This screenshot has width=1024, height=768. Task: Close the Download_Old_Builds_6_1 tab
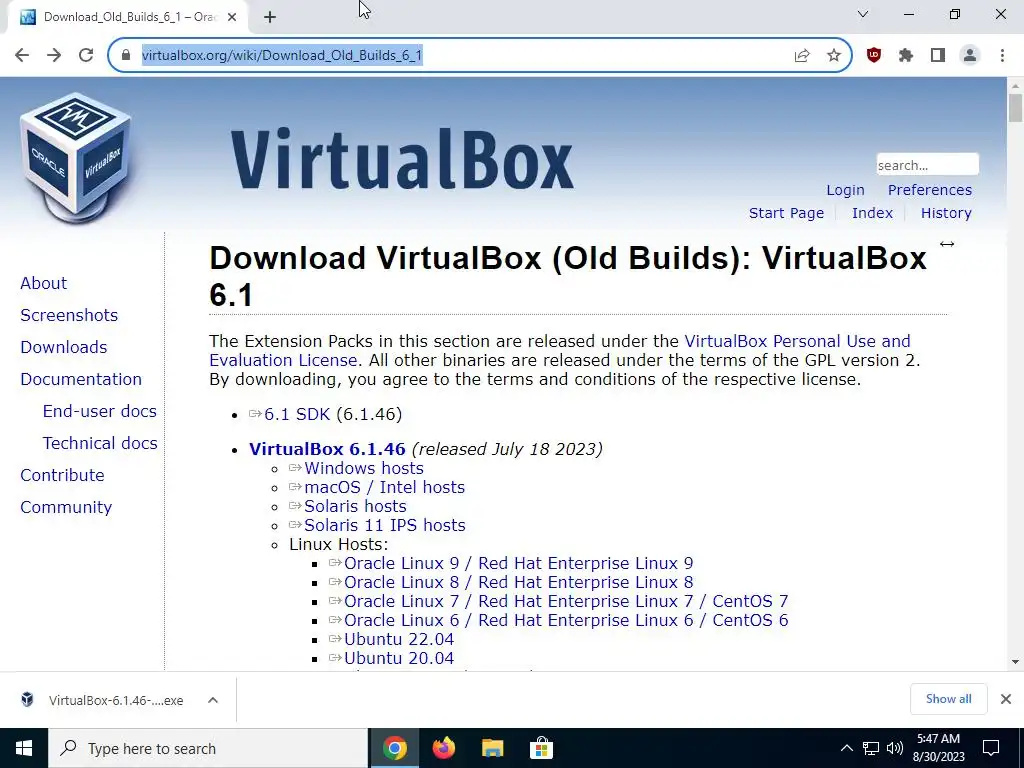click(232, 17)
